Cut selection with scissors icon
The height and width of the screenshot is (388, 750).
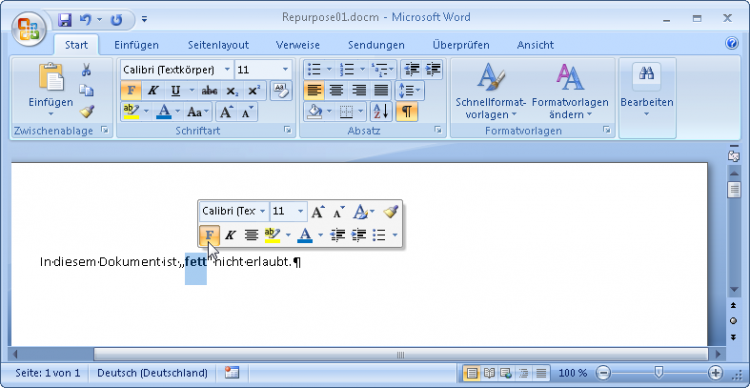click(x=86, y=70)
